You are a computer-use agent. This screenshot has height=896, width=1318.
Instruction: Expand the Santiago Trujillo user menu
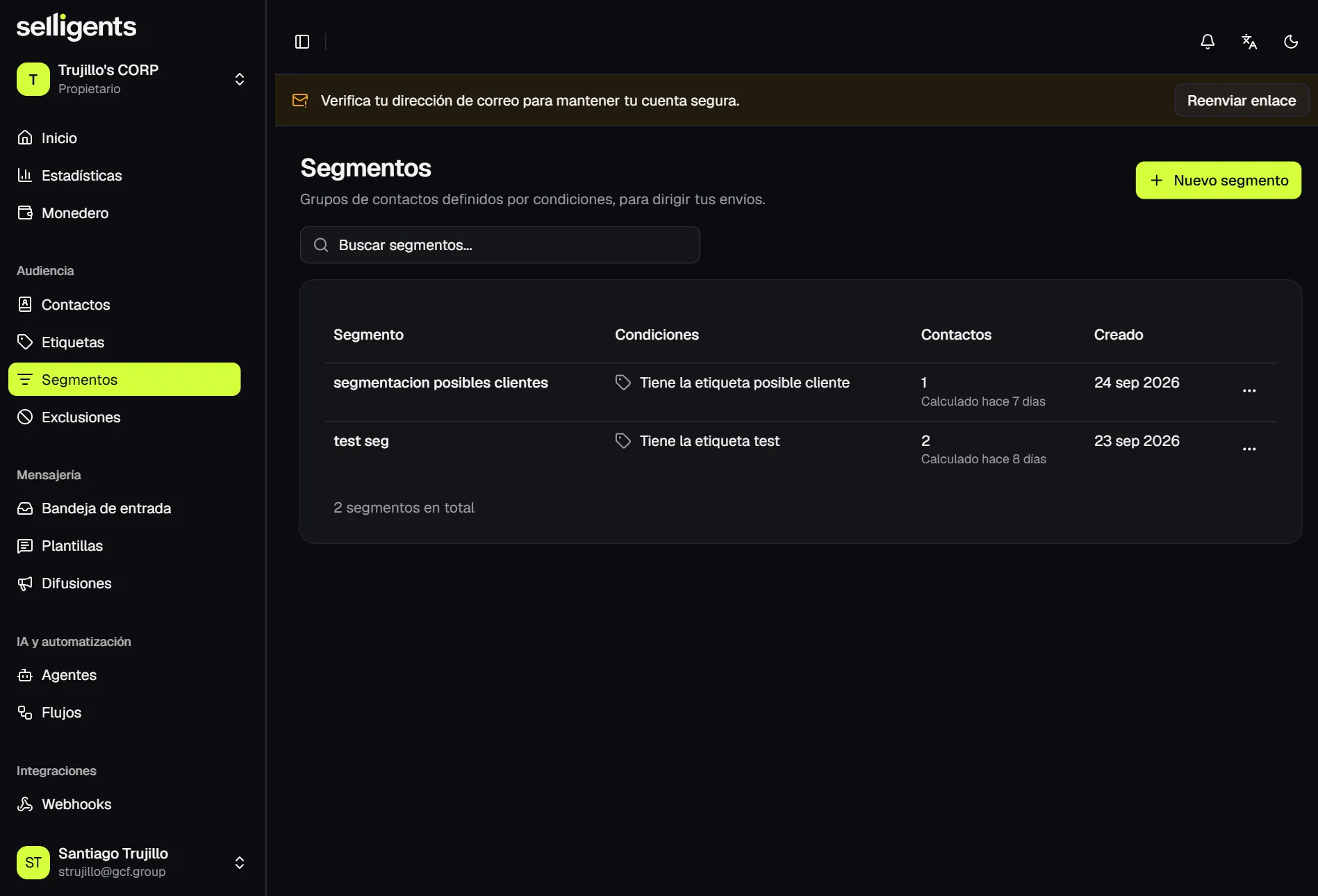pos(240,863)
